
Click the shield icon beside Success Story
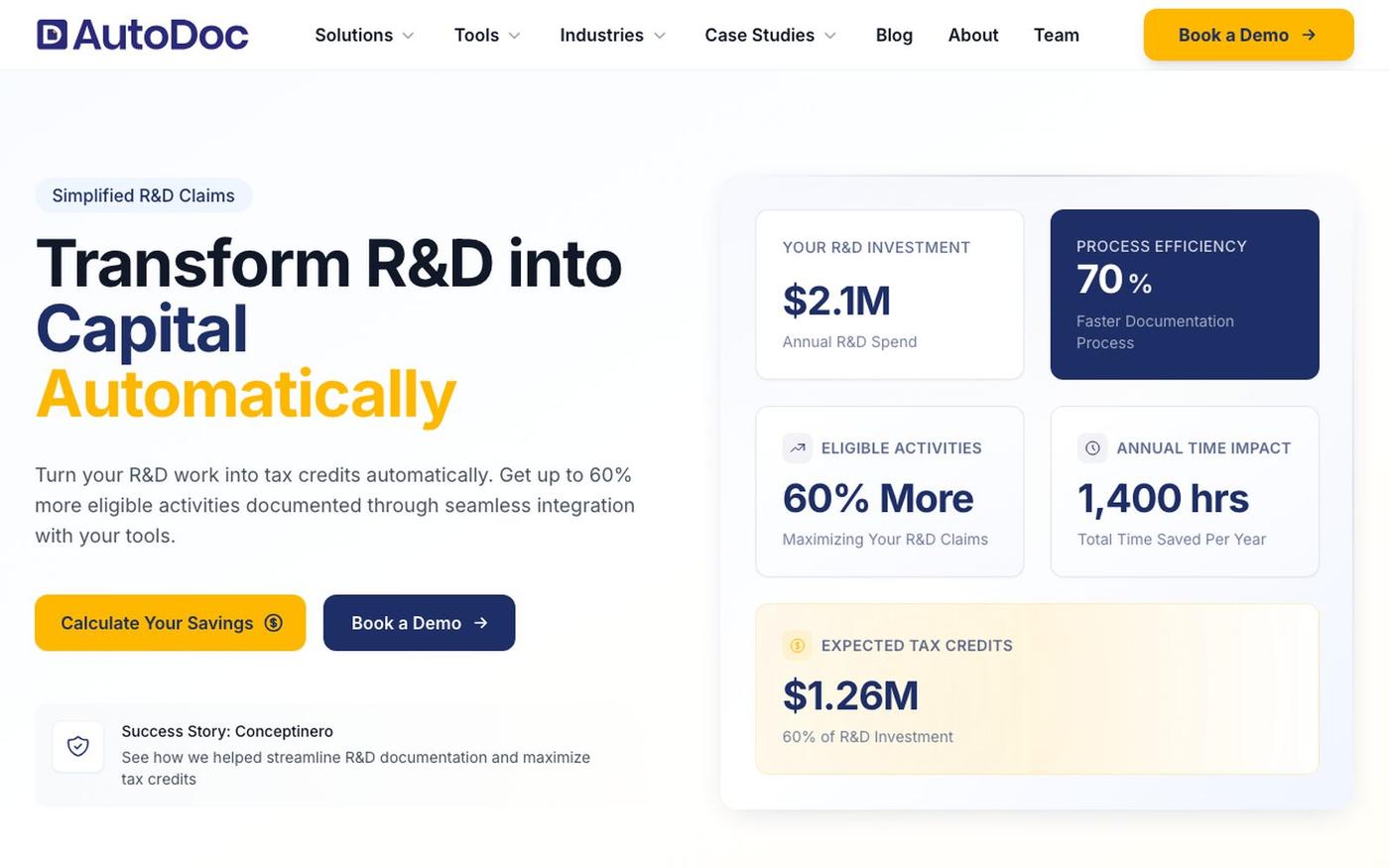pos(78,746)
